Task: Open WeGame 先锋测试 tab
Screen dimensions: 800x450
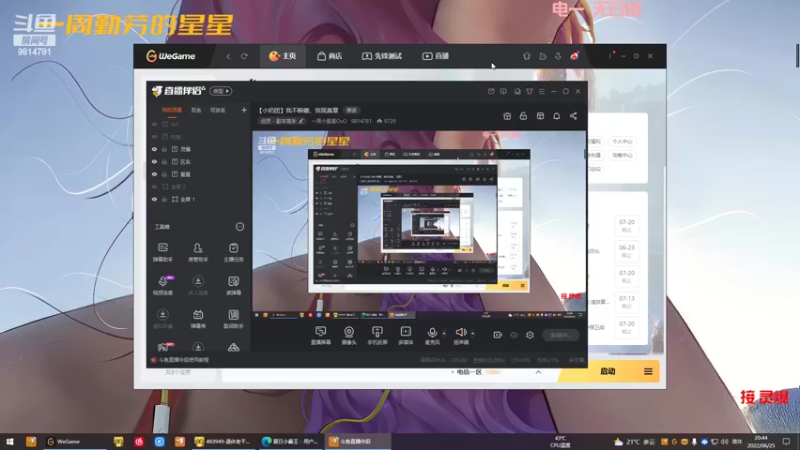Action: click(382, 56)
